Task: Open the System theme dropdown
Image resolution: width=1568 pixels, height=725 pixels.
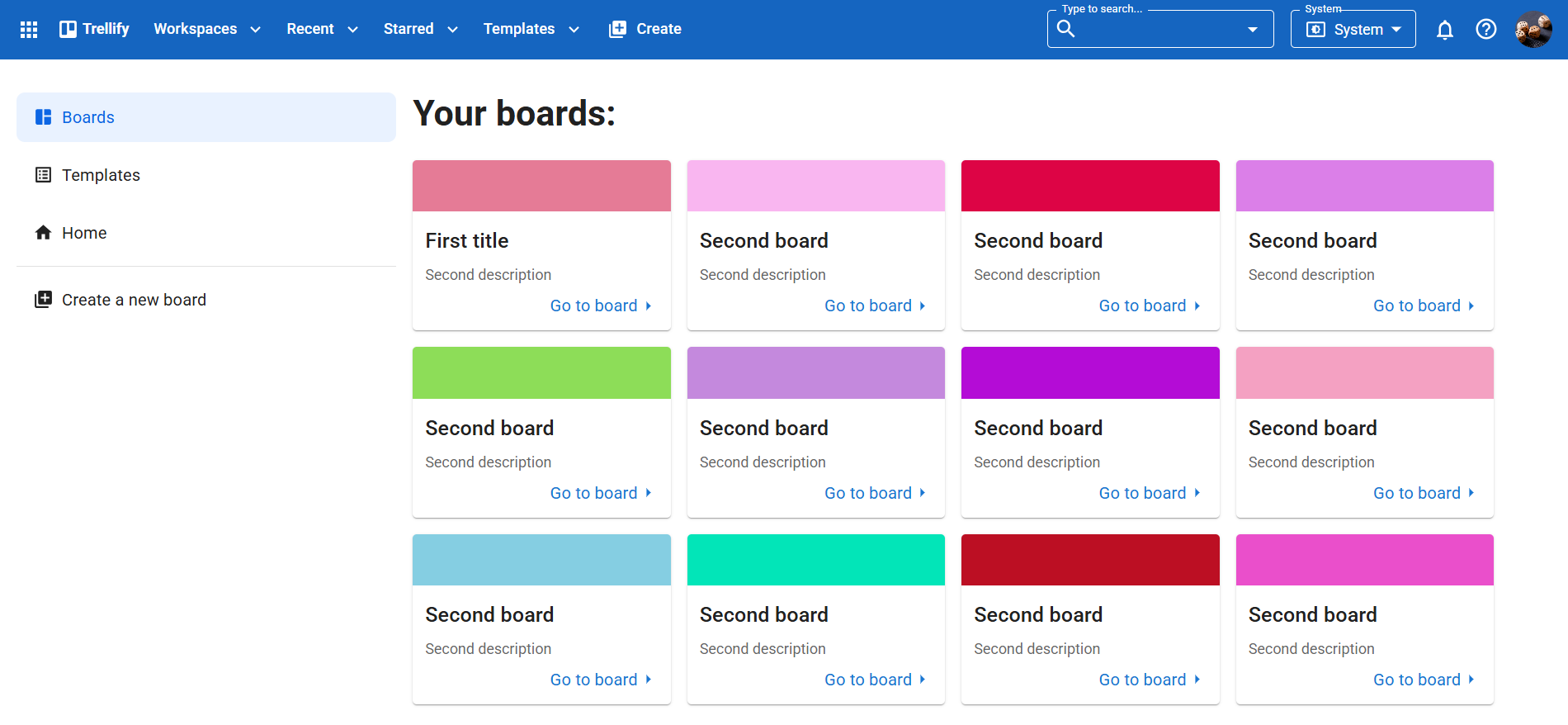Action: (x=1353, y=30)
